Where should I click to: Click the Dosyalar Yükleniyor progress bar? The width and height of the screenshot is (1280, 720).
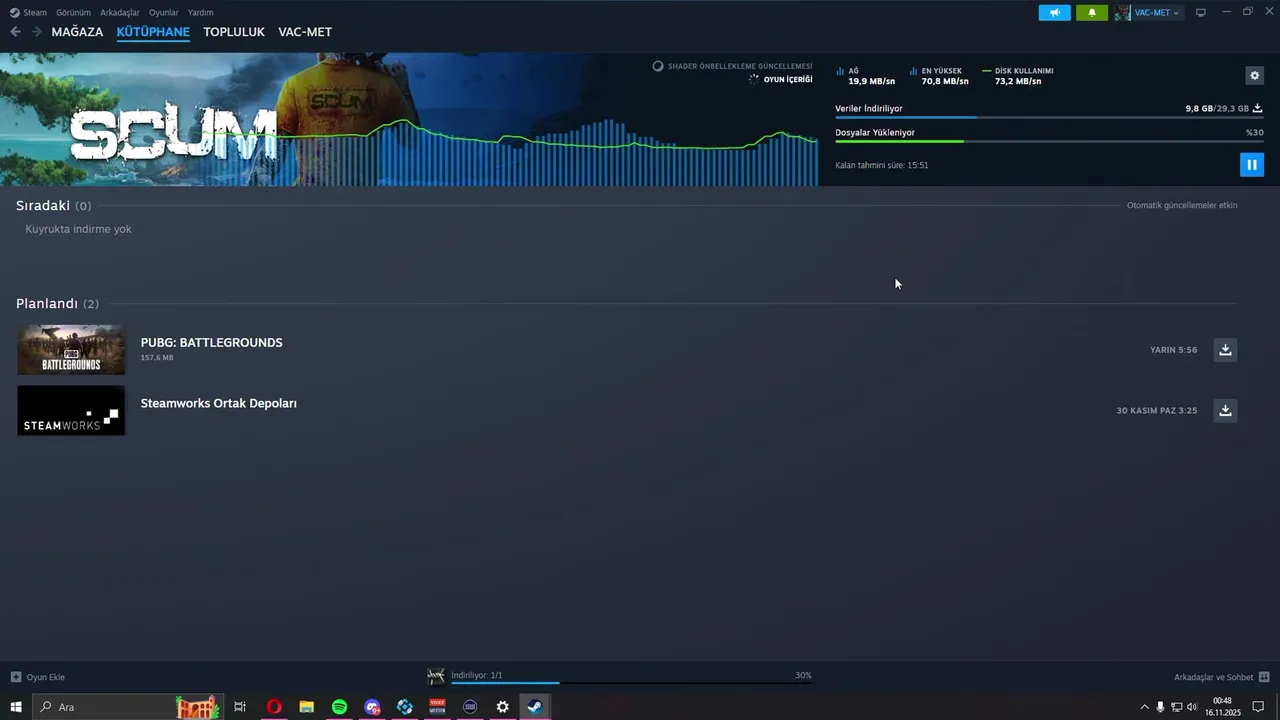[x=1049, y=141]
